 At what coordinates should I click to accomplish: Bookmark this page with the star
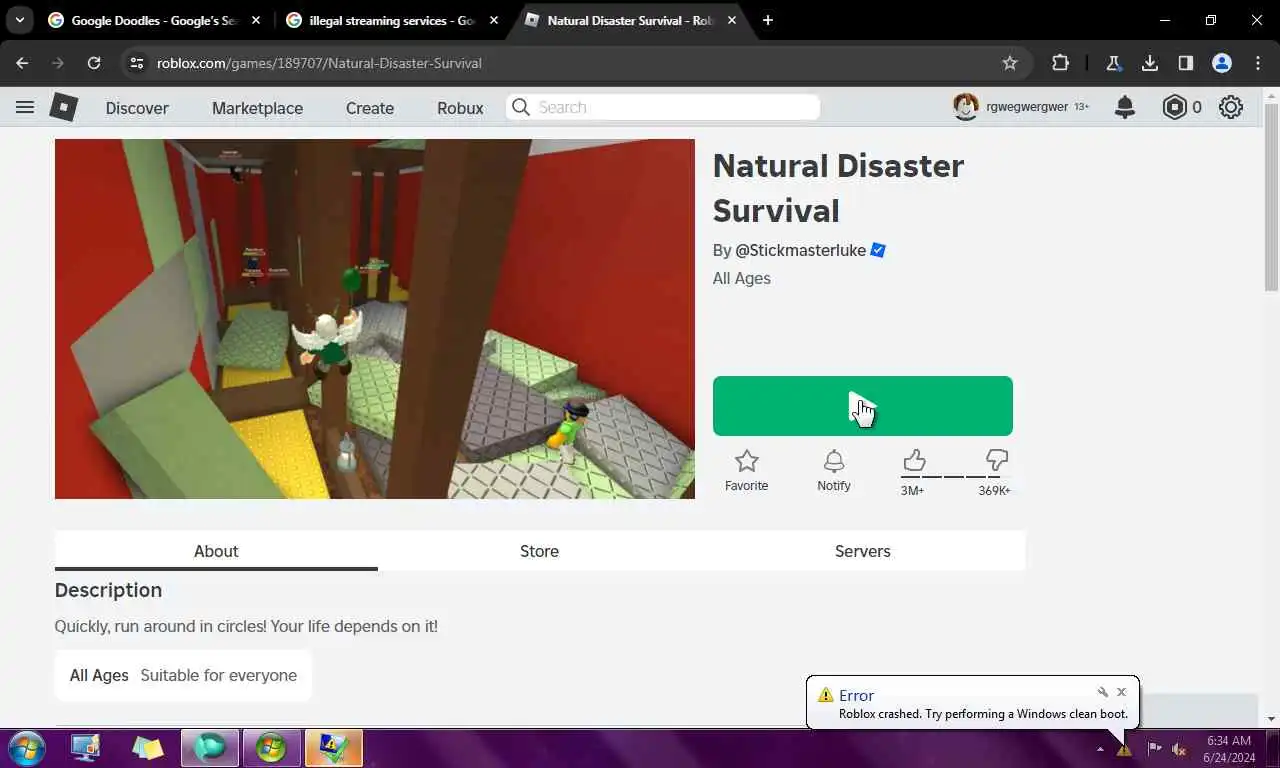[x=1010, y=63]
